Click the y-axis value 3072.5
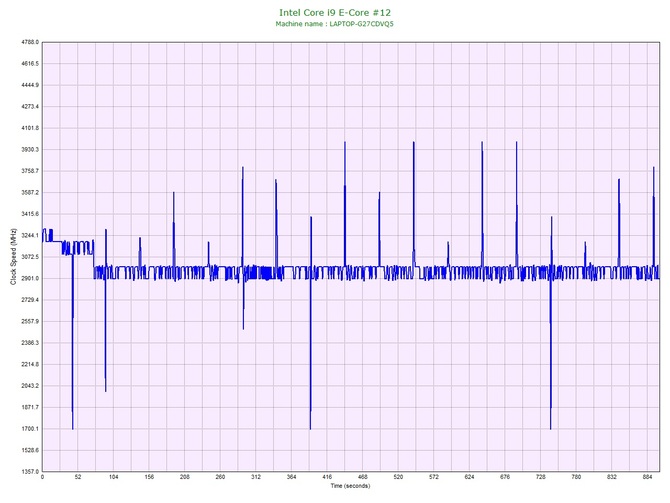Image resolution: width=670 pixels, height=503 pixels. click(30, 257)
